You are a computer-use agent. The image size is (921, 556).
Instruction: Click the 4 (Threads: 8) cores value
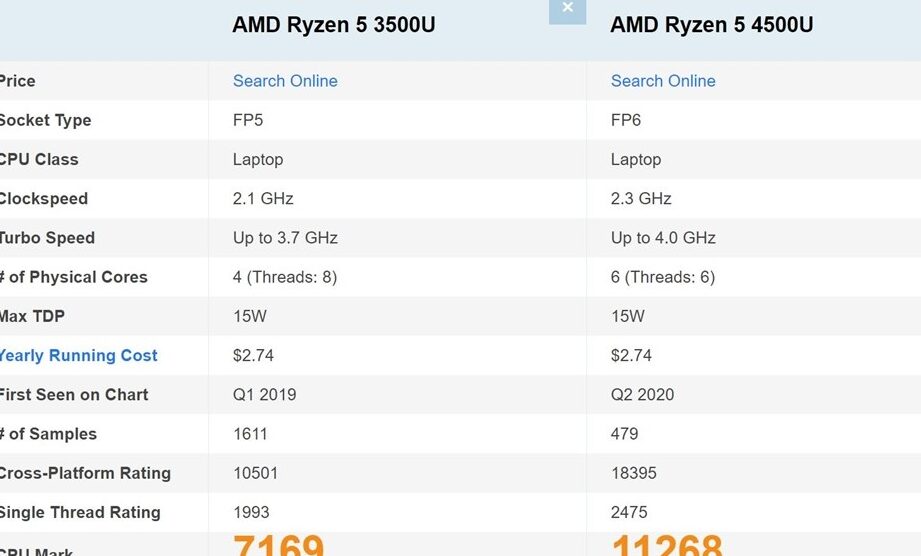[x=285, y=277]
